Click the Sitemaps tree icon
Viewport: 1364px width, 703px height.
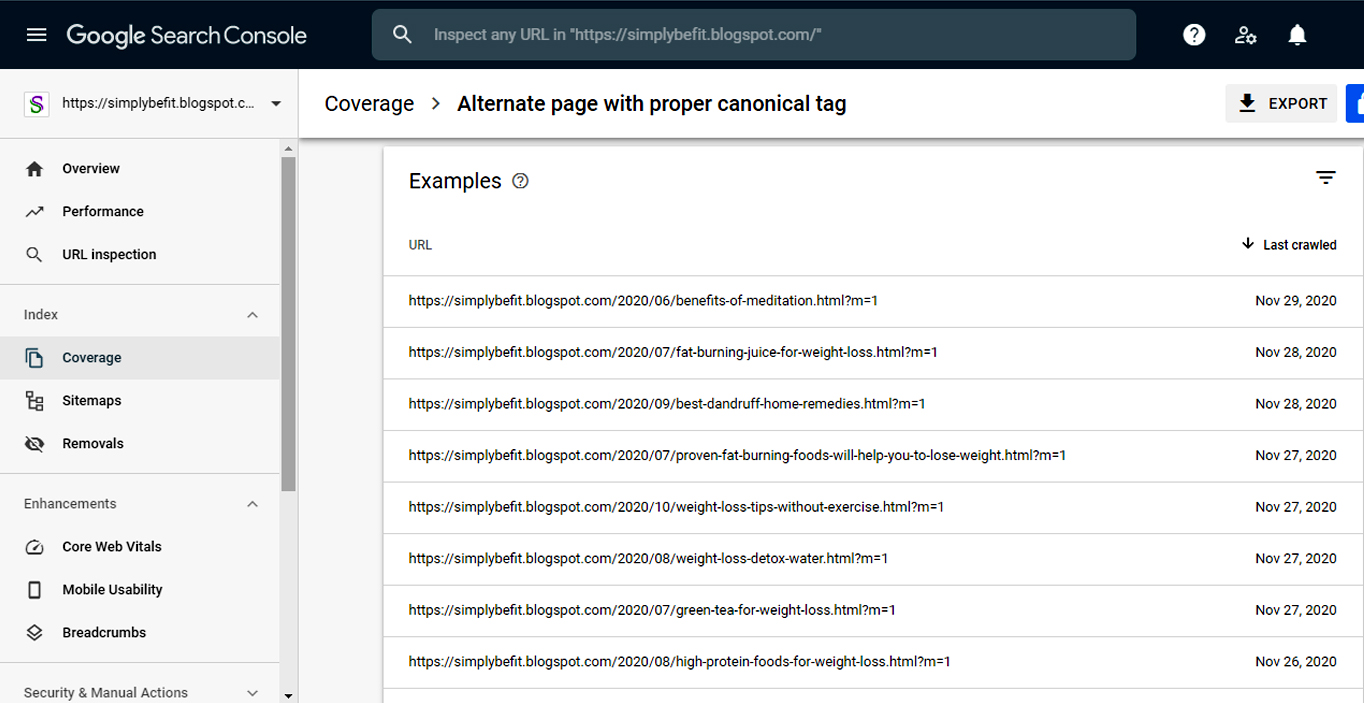(34, 401)
